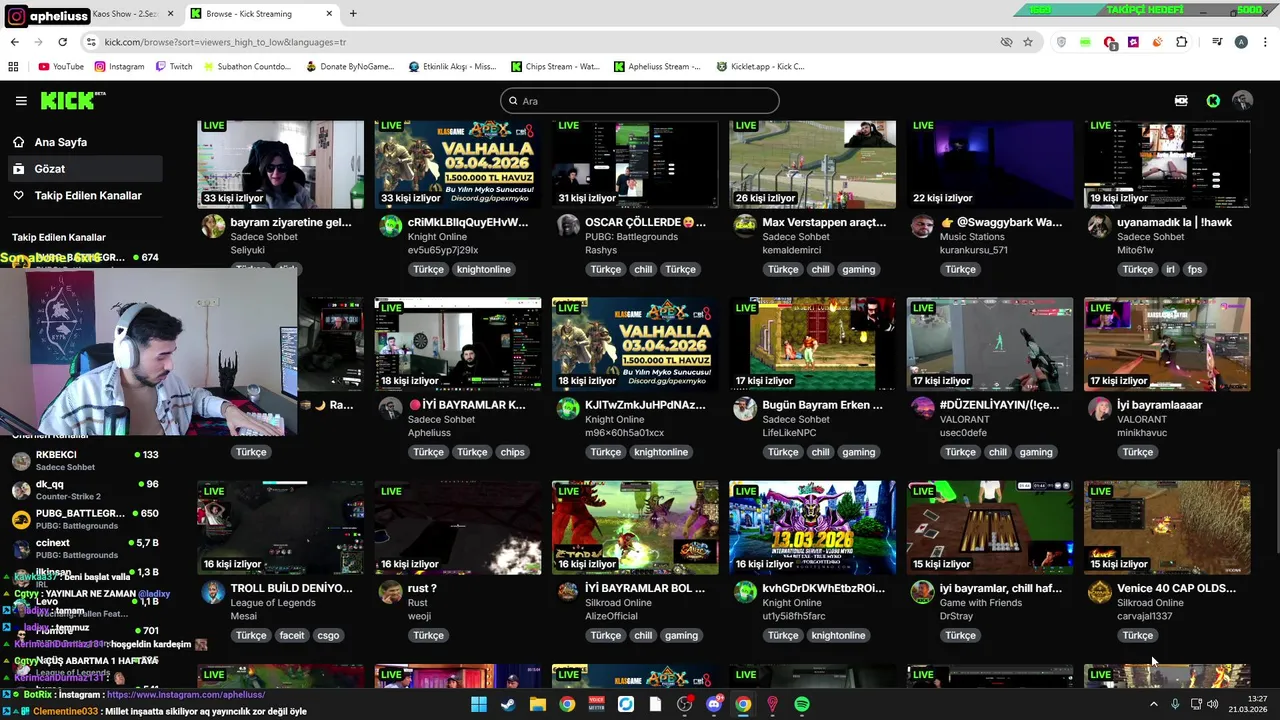1280x720 pixels.
Task: Click in the Ara search field
Action: (640, 101)
